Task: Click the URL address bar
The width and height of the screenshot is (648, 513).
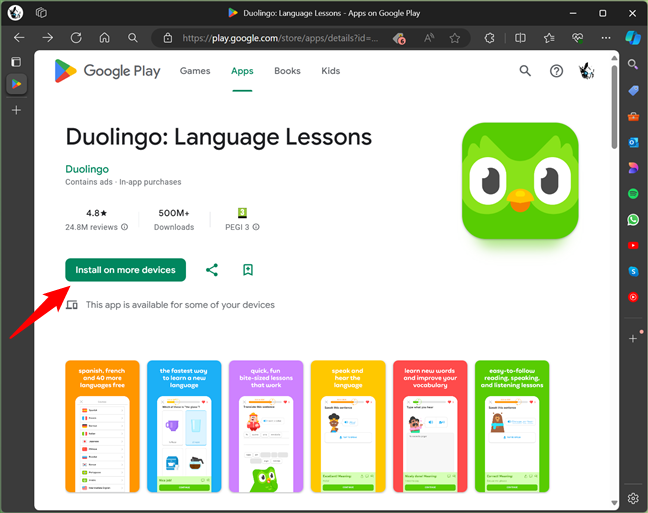Action: 280,38
